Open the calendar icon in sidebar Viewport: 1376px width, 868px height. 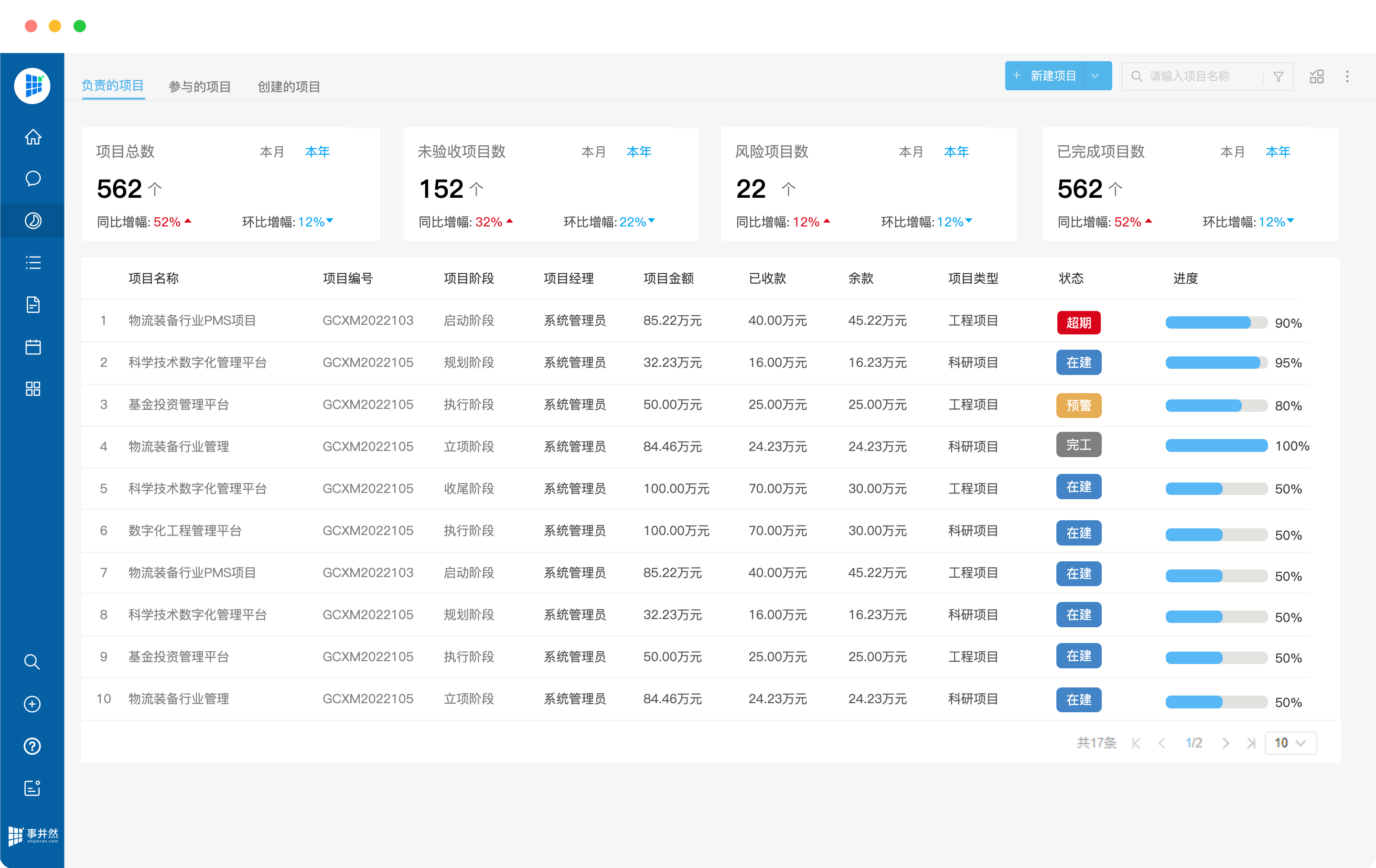32,347
